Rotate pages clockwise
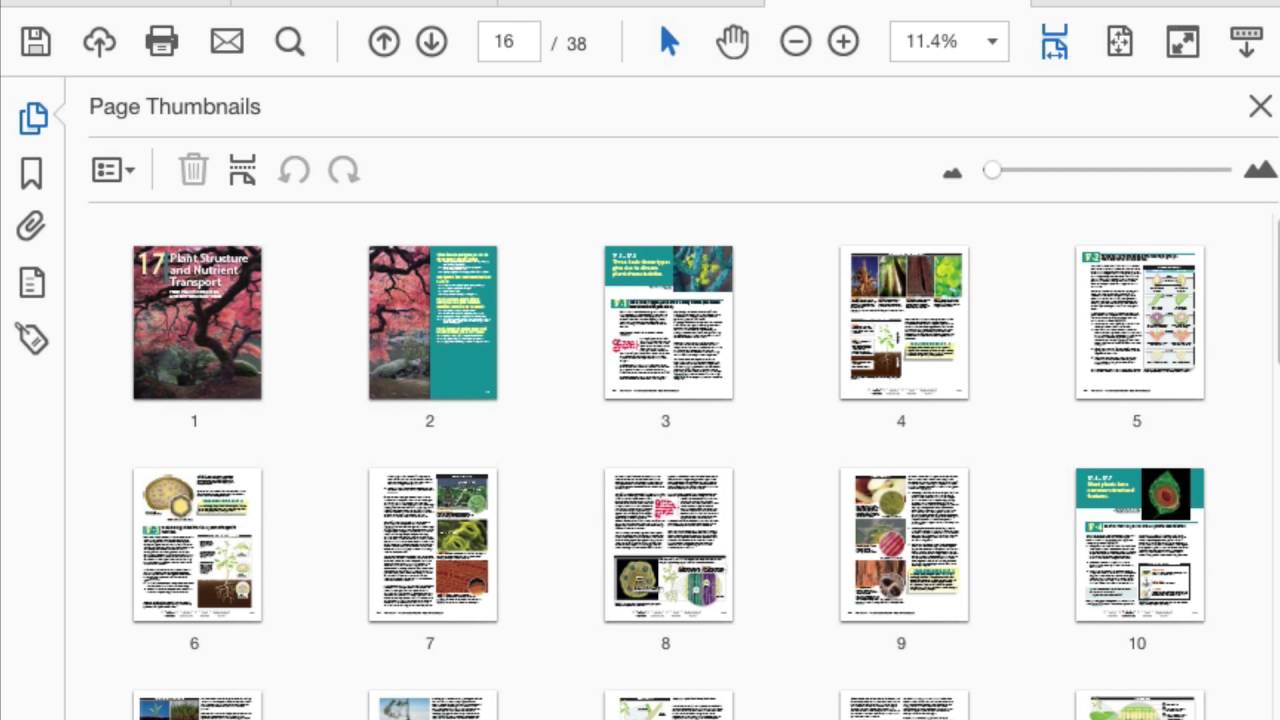This screenshot has width=1280, height=720. coord(343,170)
